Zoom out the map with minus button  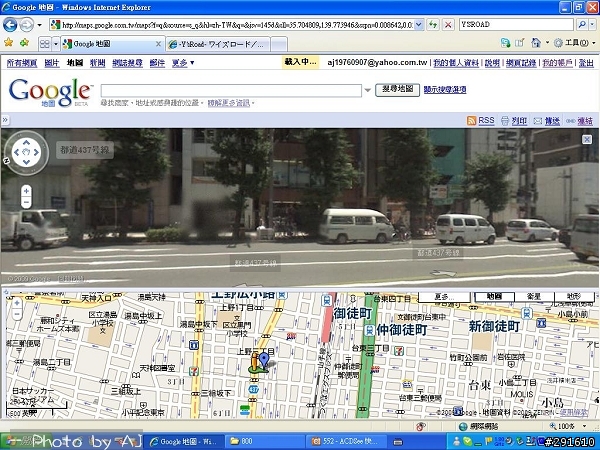(x=16, y=315)
